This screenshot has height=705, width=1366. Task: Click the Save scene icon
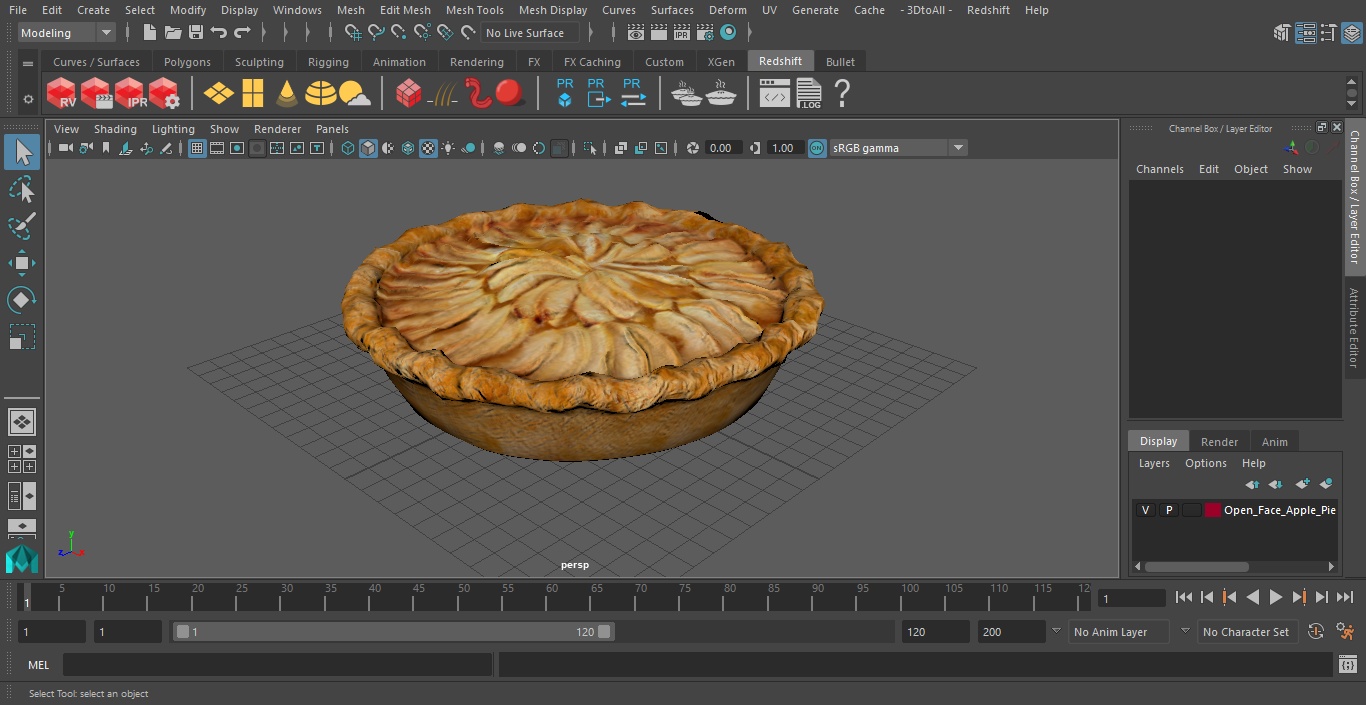(196, 33)
